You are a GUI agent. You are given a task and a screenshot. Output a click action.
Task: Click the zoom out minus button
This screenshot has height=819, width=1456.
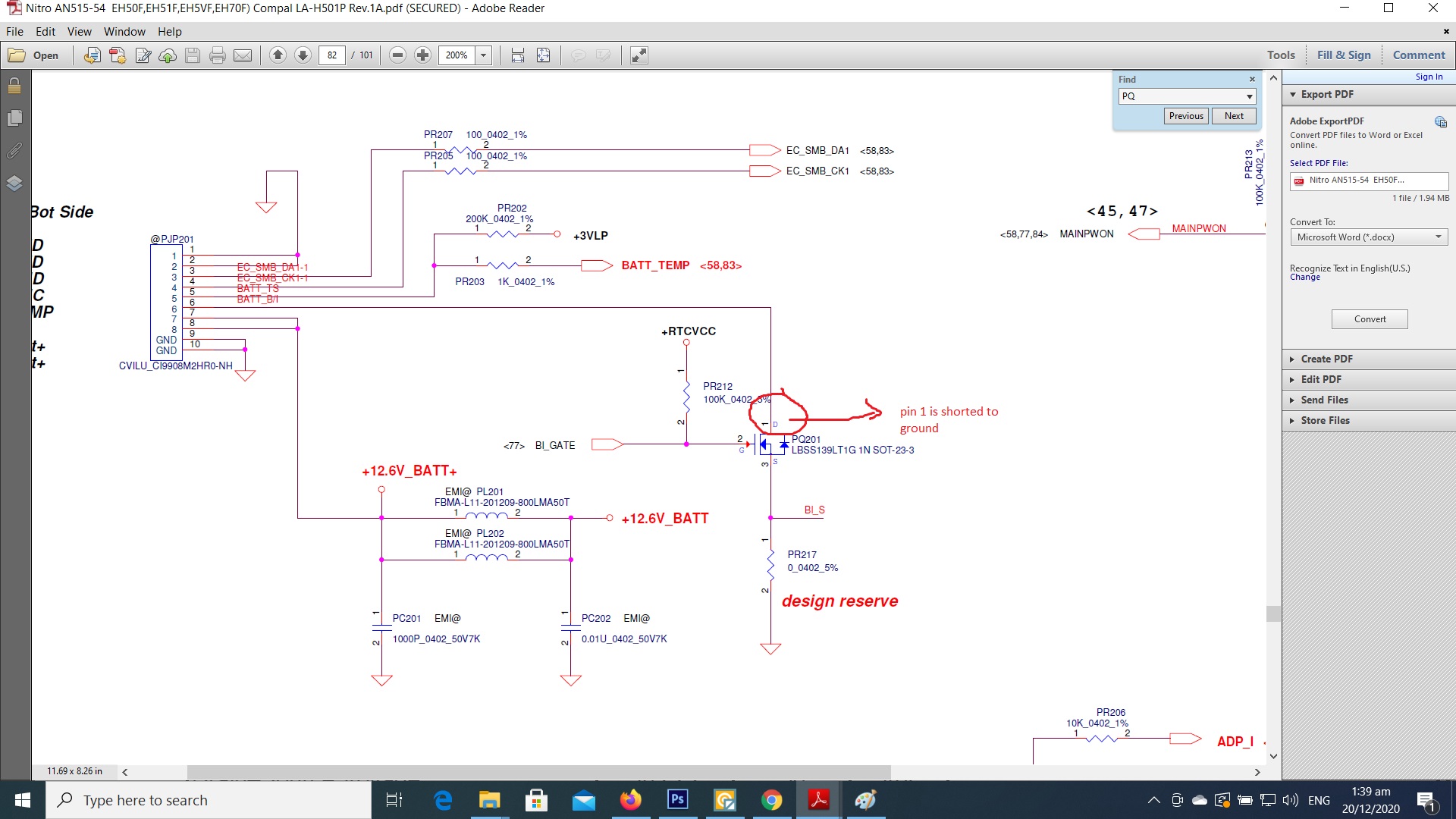pyautogui.click(x=397, y=55)
